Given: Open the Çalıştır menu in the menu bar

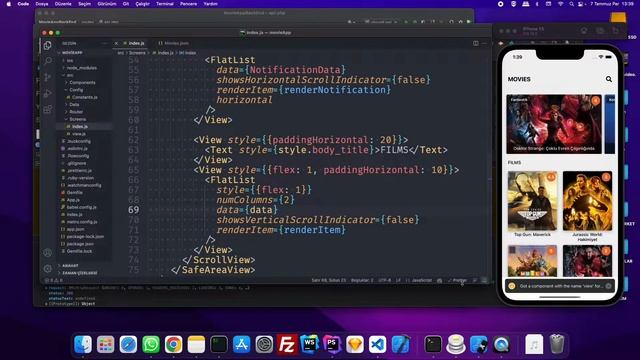Looking at the screenshot, I should point(142,4).
